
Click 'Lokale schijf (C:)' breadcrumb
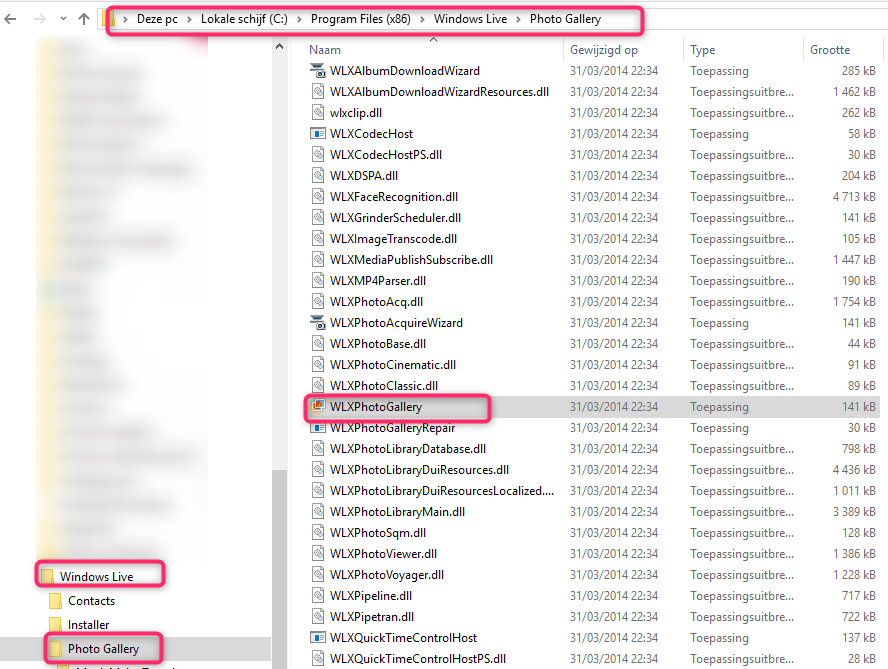pyautogui.click(x=244, y=19)
